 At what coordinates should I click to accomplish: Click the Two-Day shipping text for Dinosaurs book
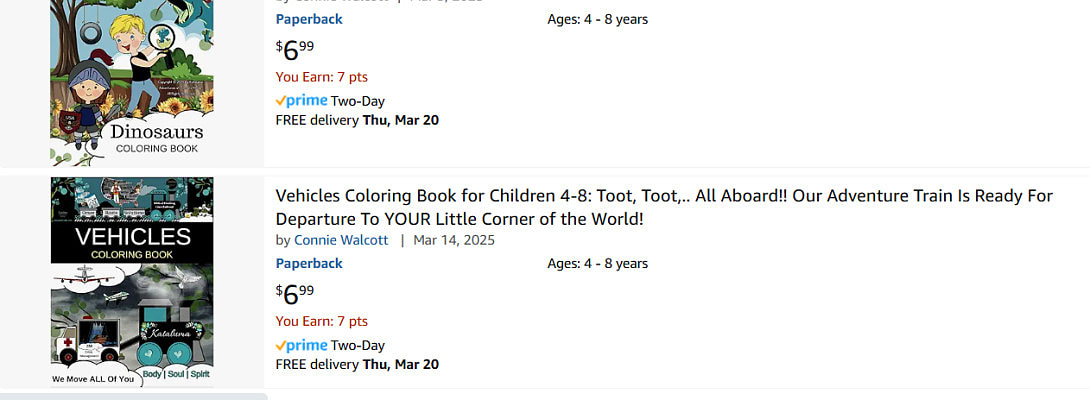(358, 100)
